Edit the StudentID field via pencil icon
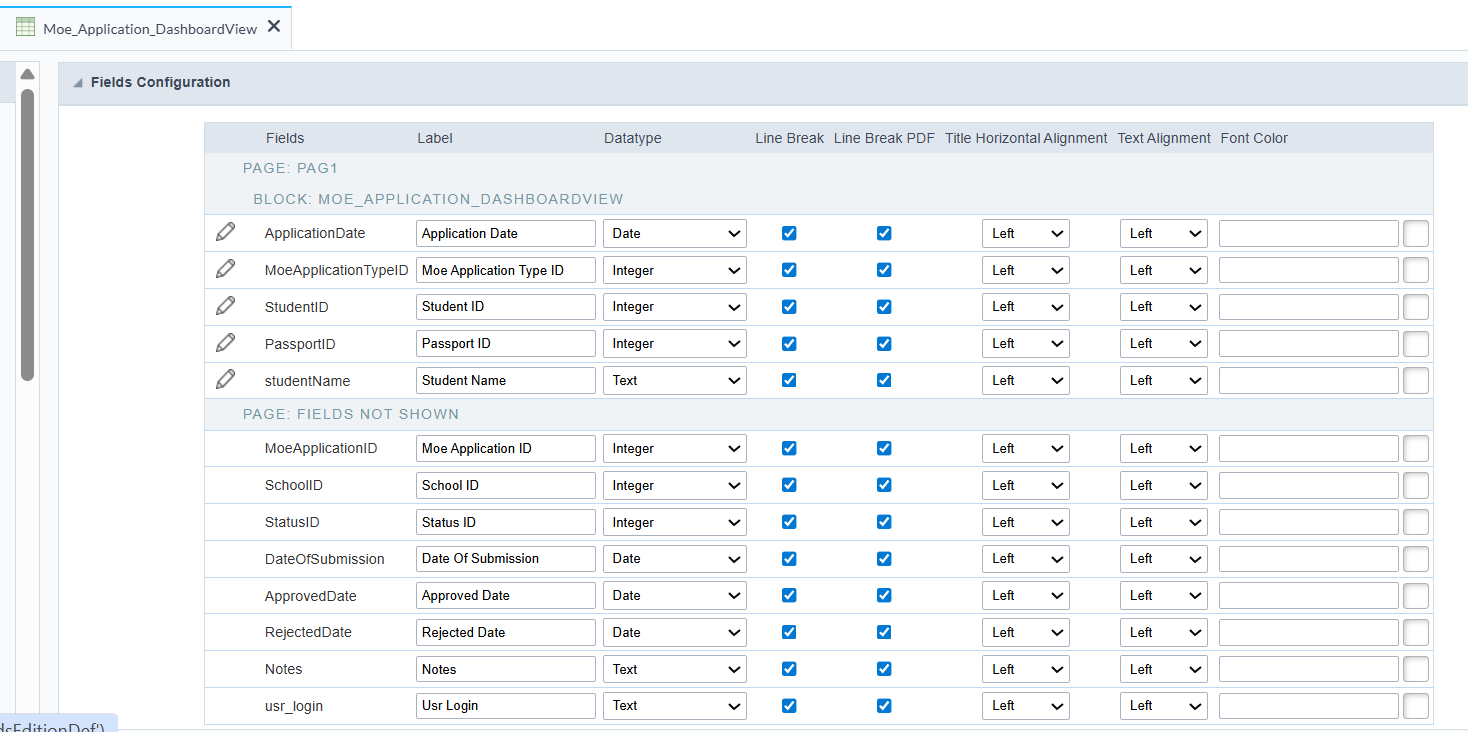Image resolution: width=1468 pixels, height=732 pixels. (x=226, y=306)
